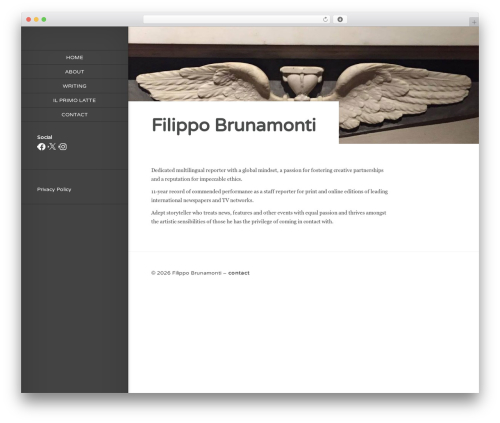500x423 pixels.
Task: Click the browser reload icon
Action: (325, 20)
